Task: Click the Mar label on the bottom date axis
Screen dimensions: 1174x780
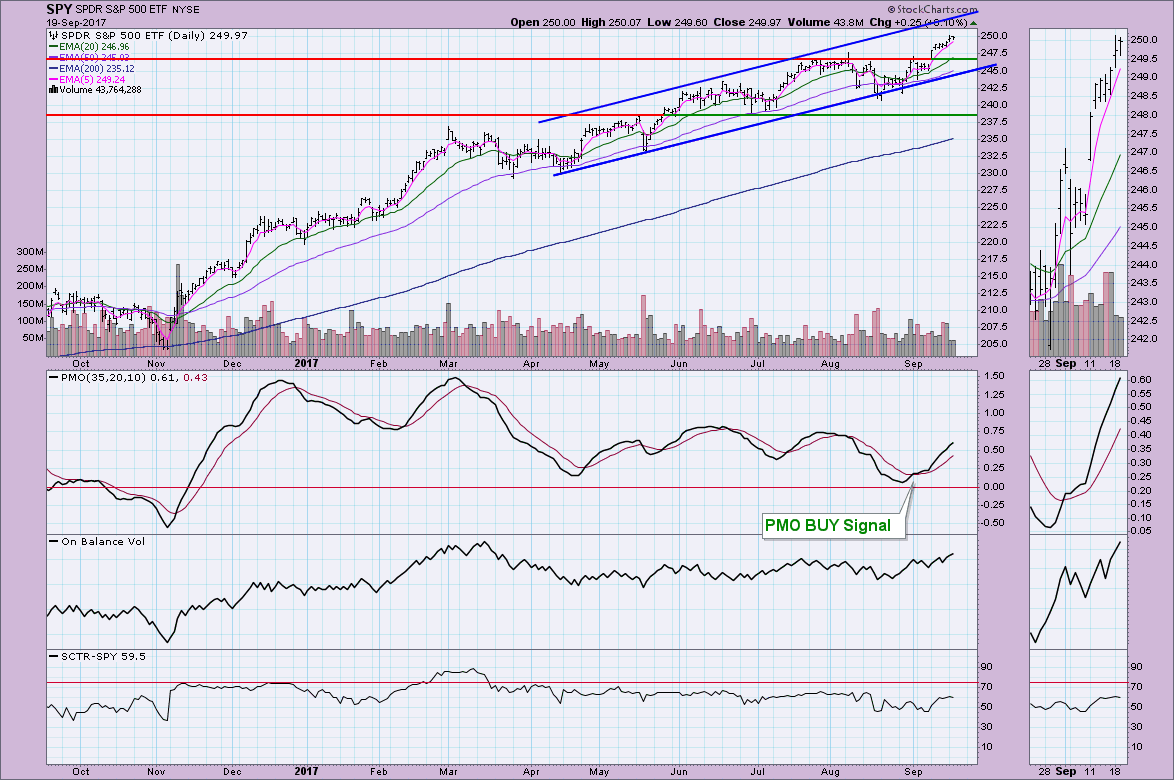Action: tap(448, 772)
